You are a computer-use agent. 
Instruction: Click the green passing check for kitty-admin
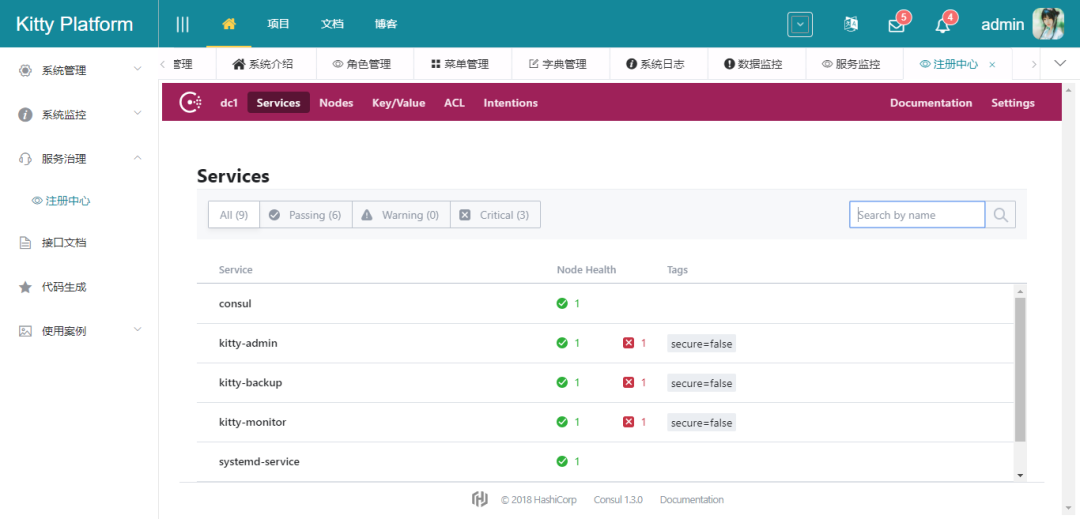[x=562, y=343]
